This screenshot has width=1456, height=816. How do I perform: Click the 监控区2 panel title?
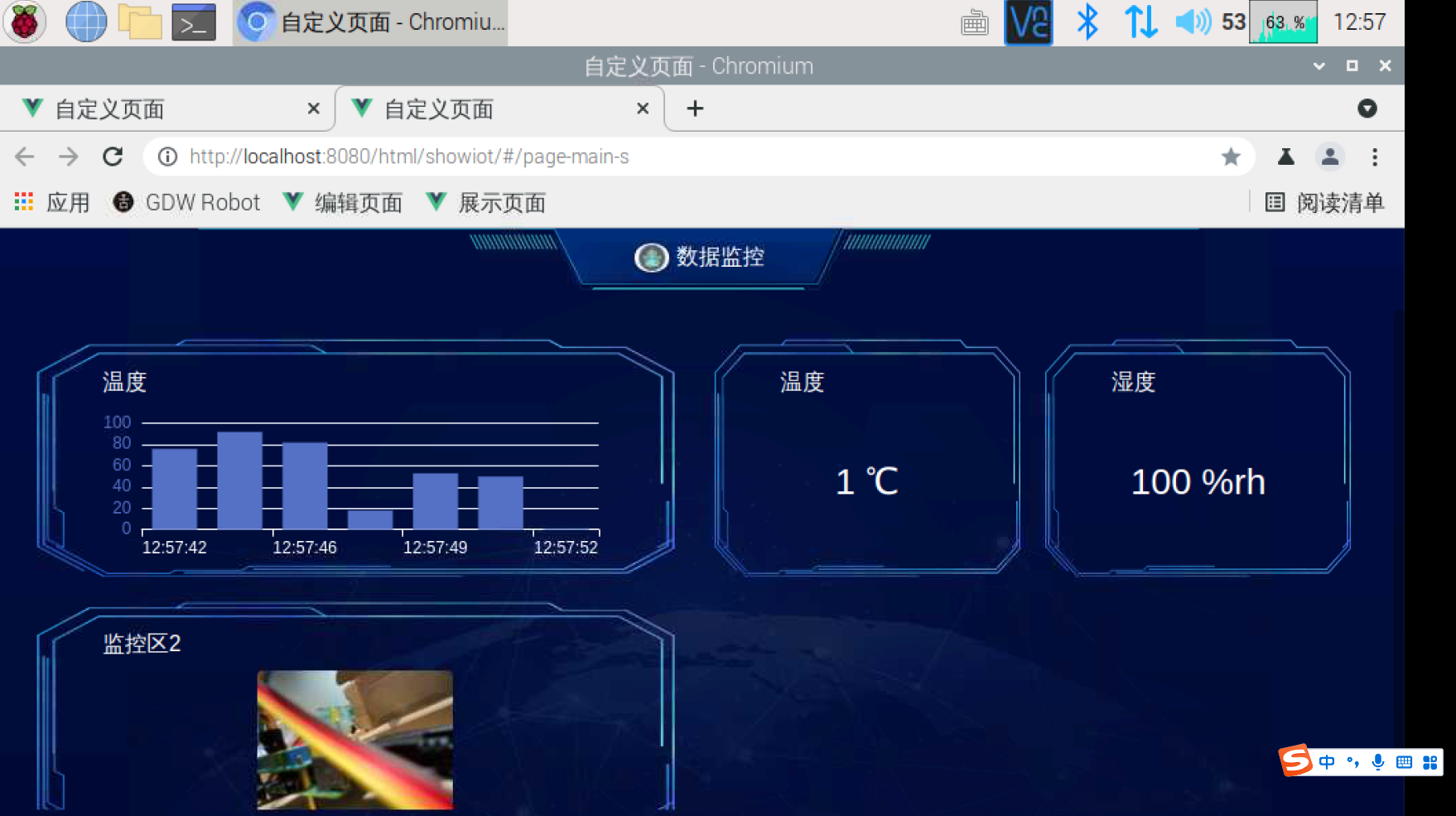(x=142, y=644)
